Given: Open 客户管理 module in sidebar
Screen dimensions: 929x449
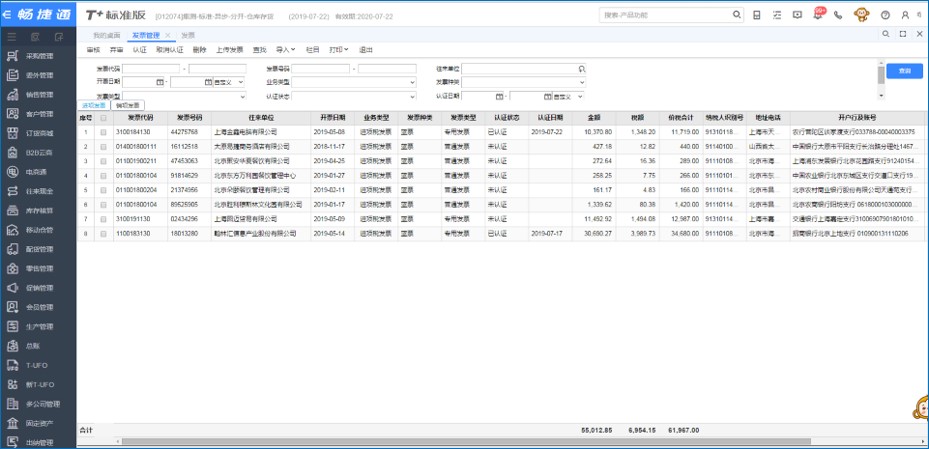Looking at the screenshot, I should click(39, 114).
